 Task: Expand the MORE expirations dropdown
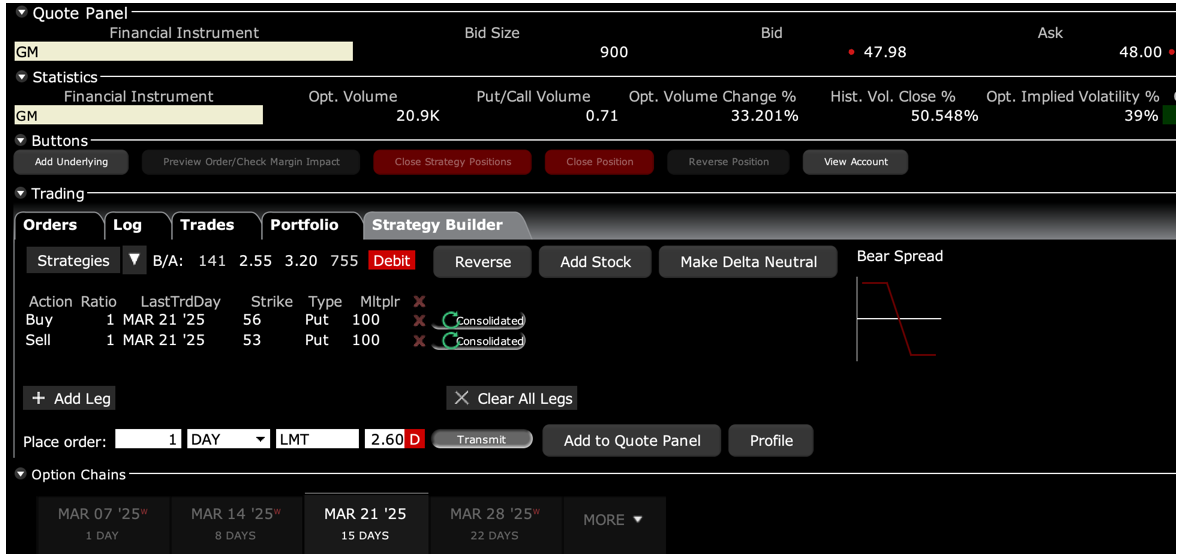click(x=612, y=520)
